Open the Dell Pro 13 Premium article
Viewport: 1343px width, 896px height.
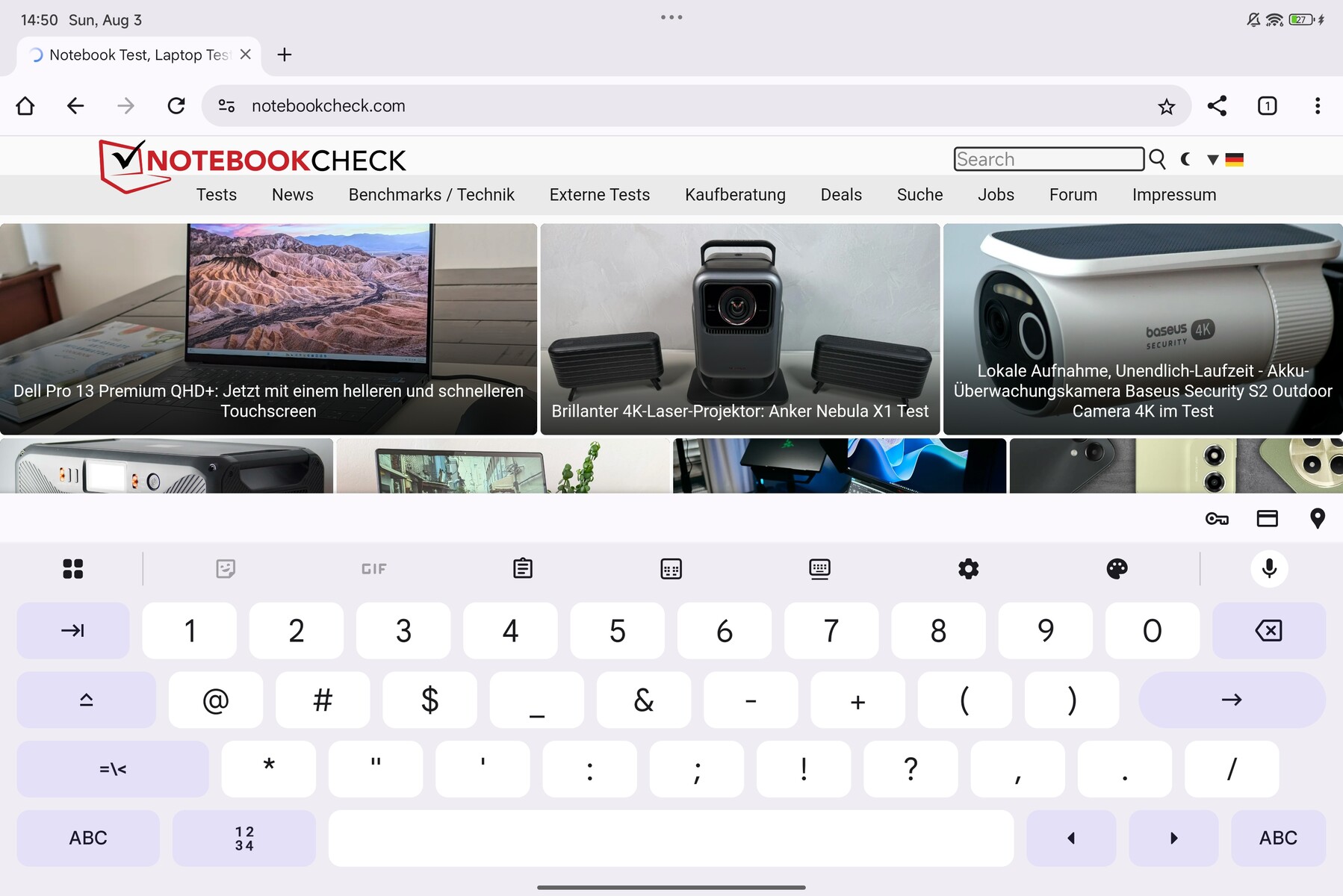pos(268,329)
